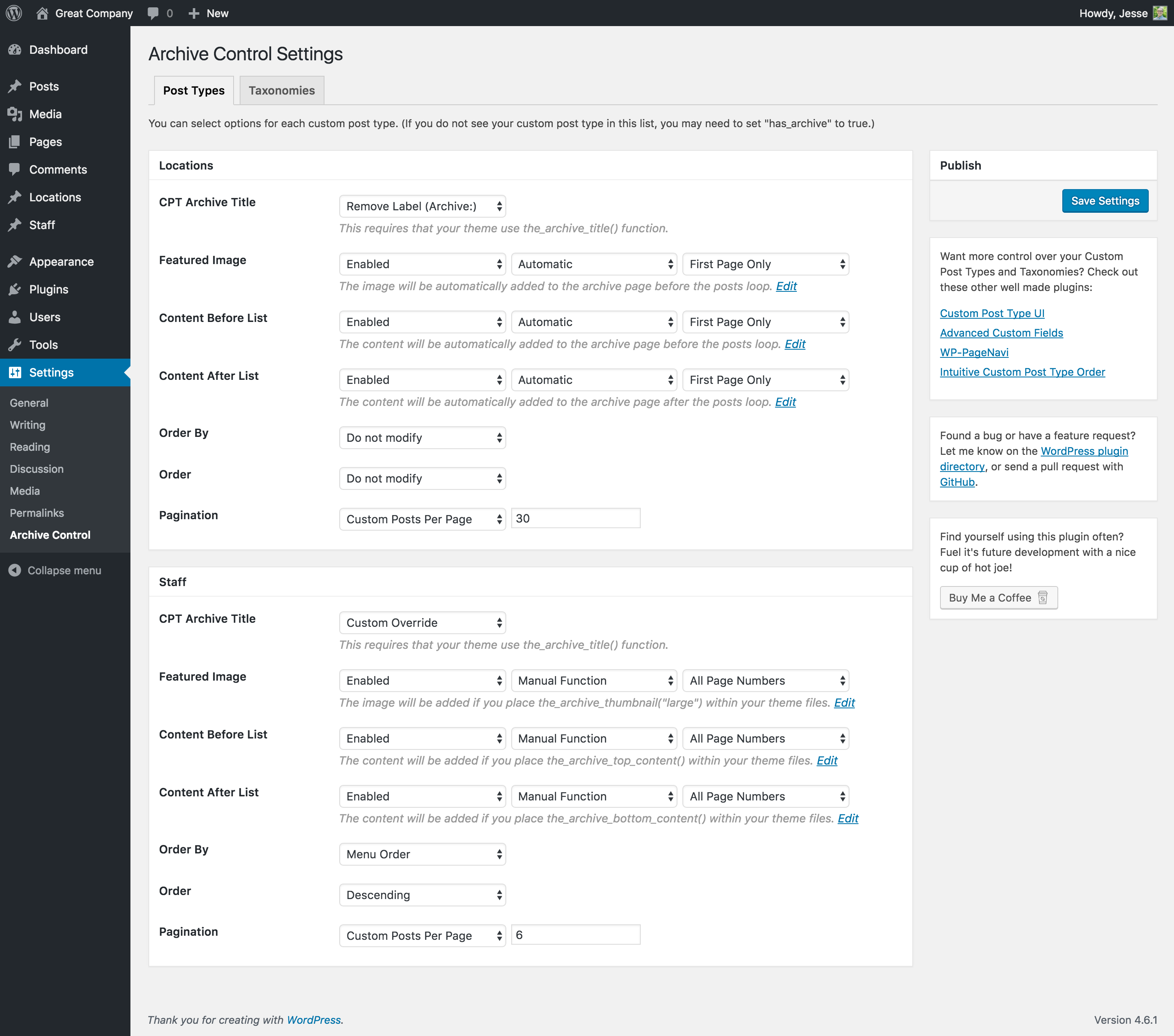Click Edit link for Locations Content After List
Screen dimensions: 1174x1036
785,402
